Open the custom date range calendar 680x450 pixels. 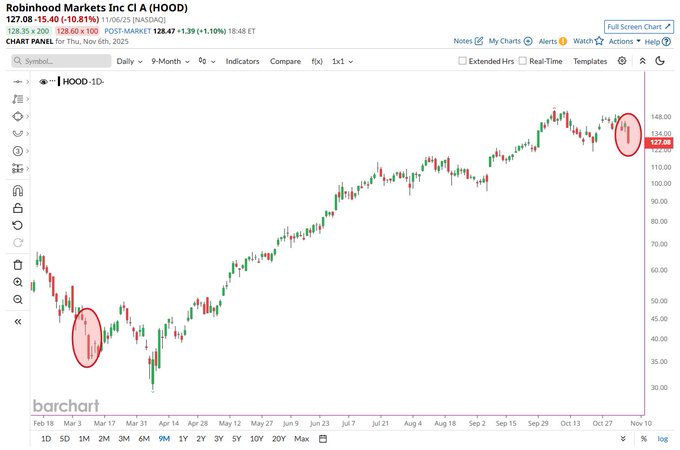323,439
